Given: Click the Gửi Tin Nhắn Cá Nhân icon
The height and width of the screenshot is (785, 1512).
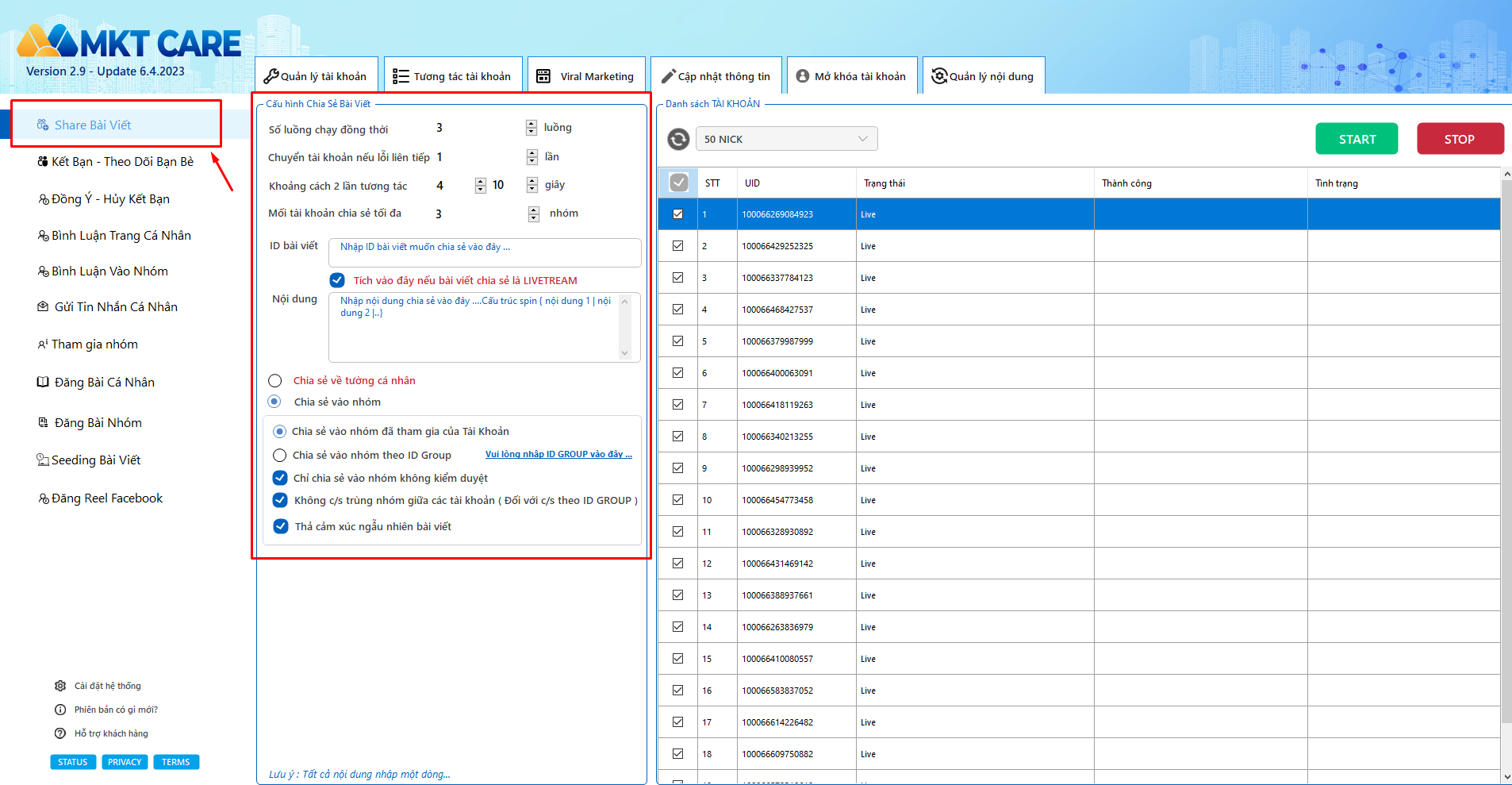Looking at the screenshot, I should (43, 306).
